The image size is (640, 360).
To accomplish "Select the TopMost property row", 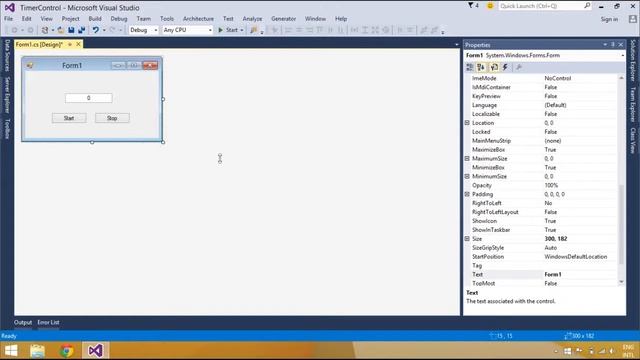I will coord(544,283).
